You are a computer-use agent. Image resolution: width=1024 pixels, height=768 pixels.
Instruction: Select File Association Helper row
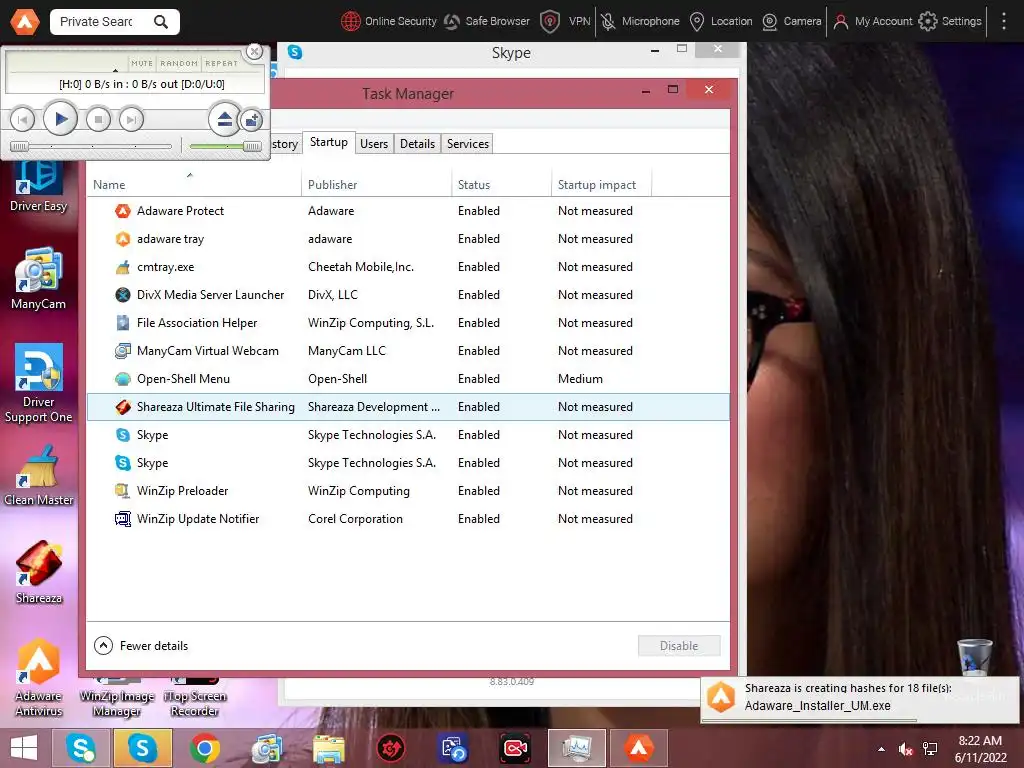(408, 323)
